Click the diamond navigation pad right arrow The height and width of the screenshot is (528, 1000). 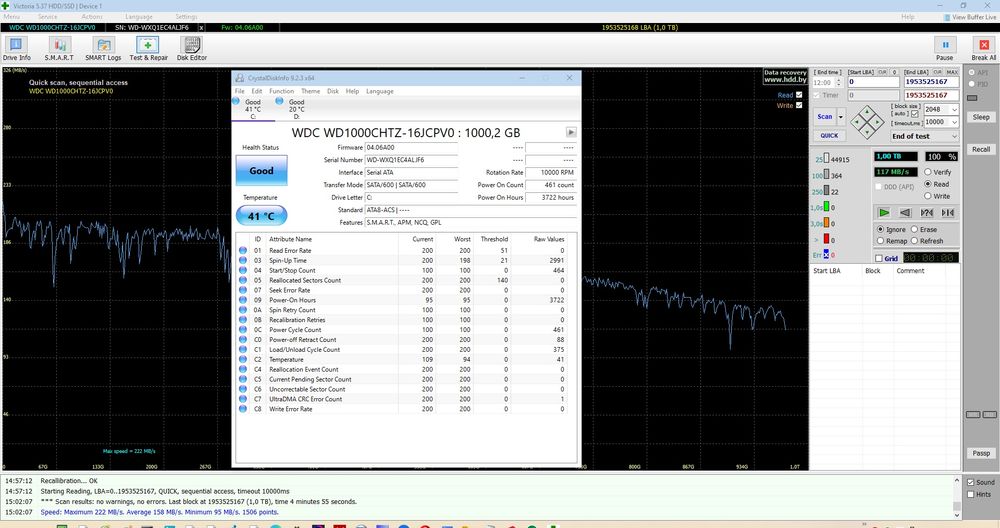pyautogui.click(x=878, y=122)
